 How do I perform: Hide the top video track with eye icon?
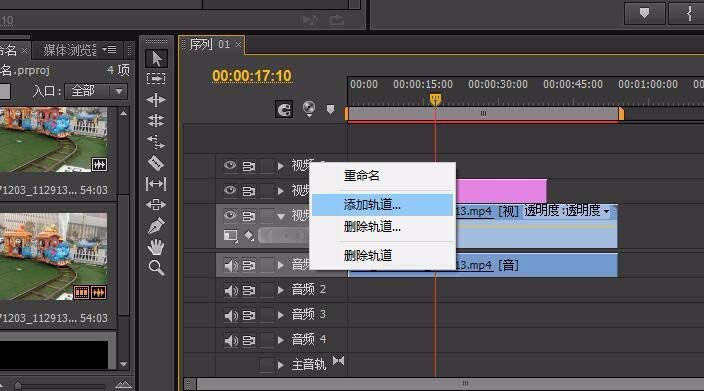coord(230,166)
